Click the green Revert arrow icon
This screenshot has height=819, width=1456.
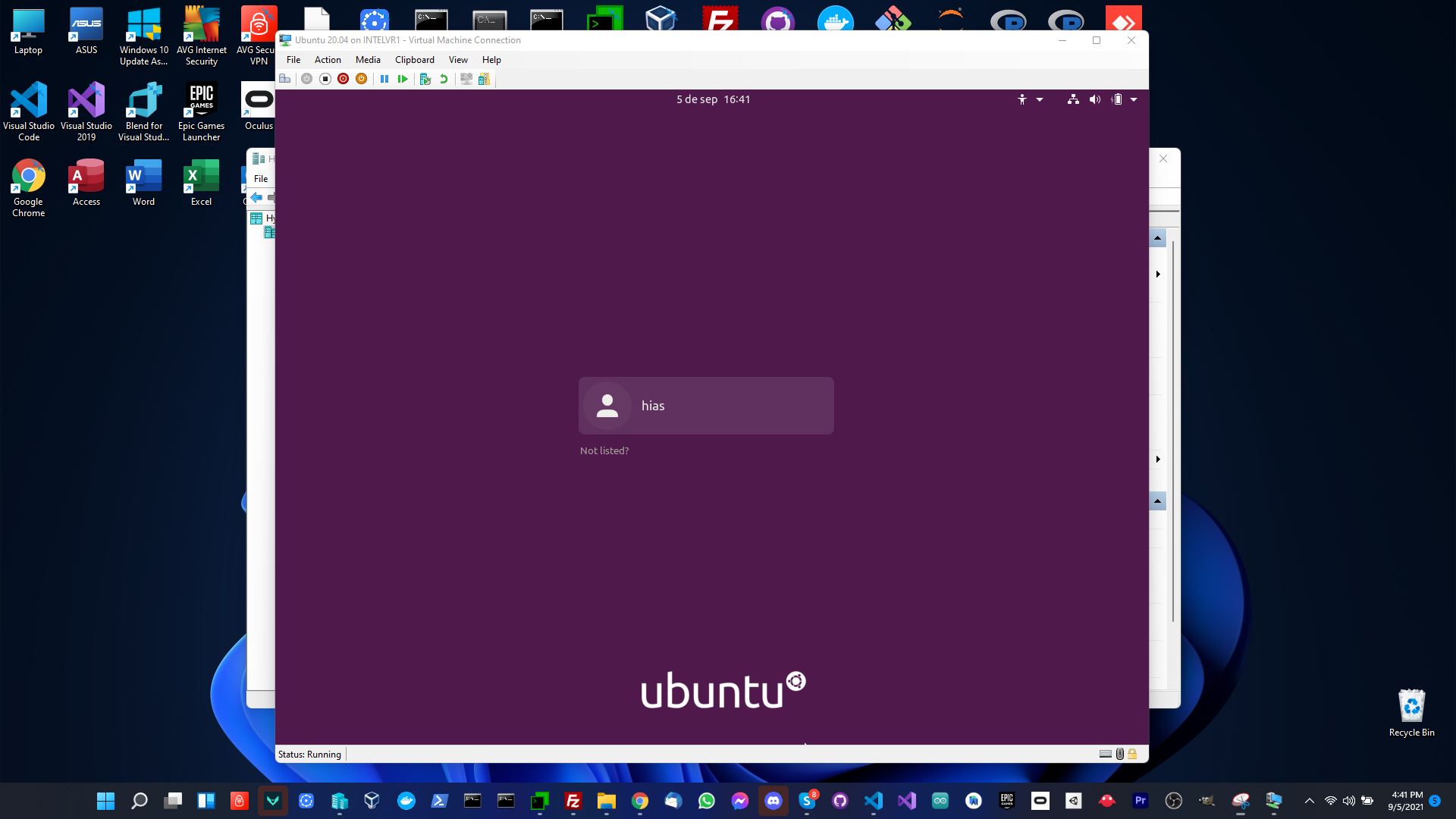444,79
